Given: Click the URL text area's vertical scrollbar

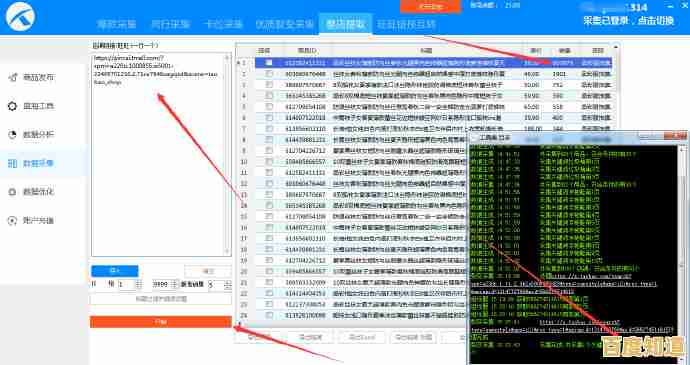Looking at the screenshot, I should tap(228, 154).
